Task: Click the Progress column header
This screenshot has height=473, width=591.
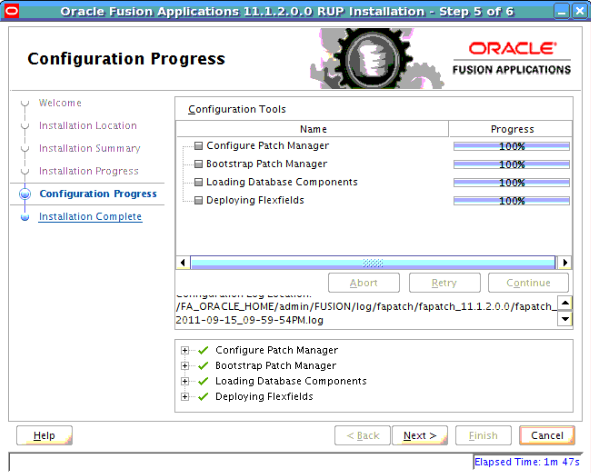Action: point(511,129)
